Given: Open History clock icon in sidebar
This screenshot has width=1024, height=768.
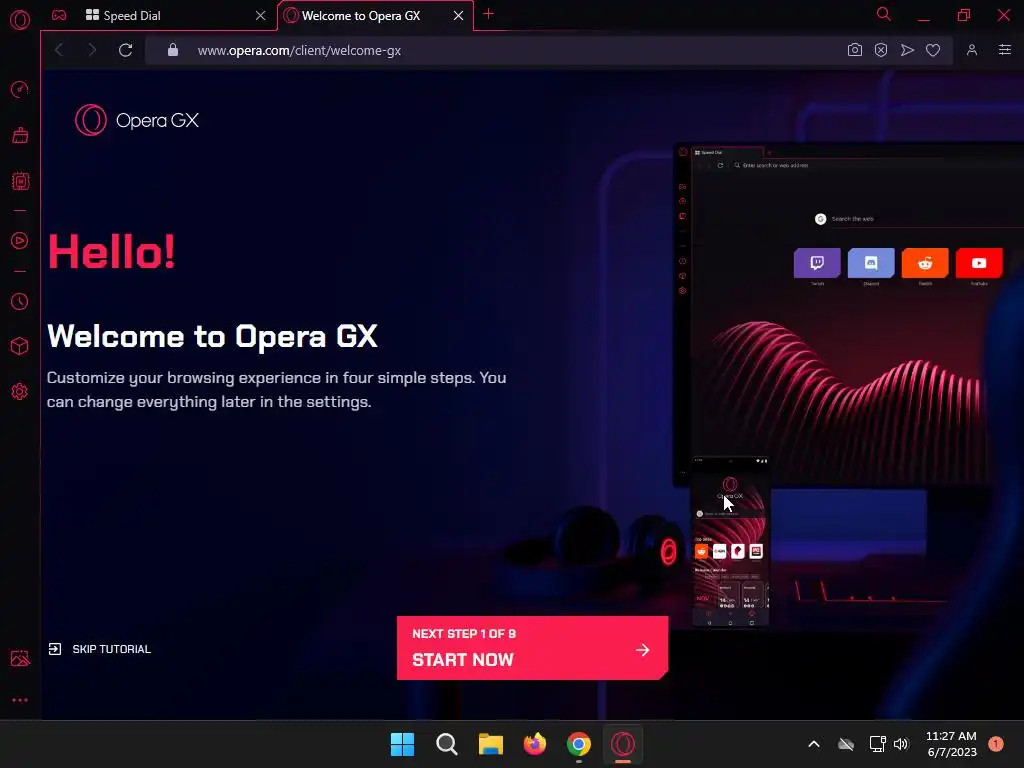Looking at the screenshot, I should pyautogui.click(x=20, y=301).
